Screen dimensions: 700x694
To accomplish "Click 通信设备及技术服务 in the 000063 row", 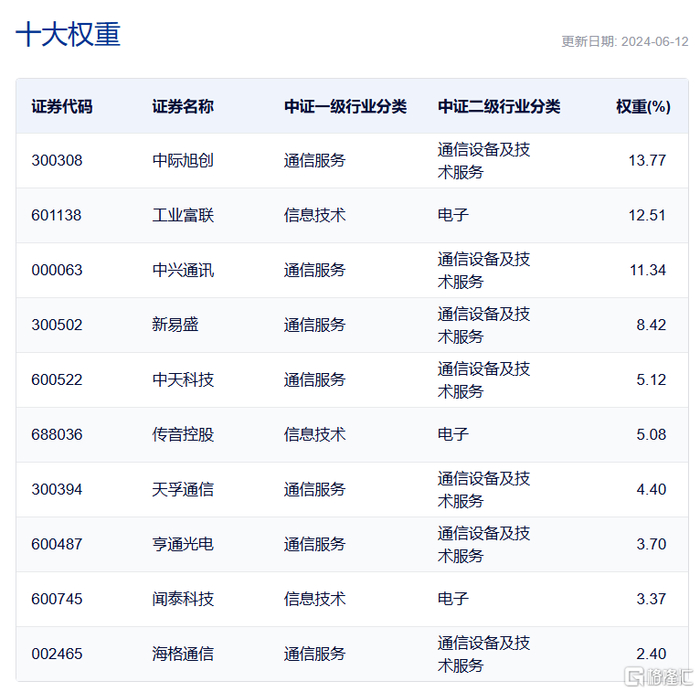I will coord(483,270).
